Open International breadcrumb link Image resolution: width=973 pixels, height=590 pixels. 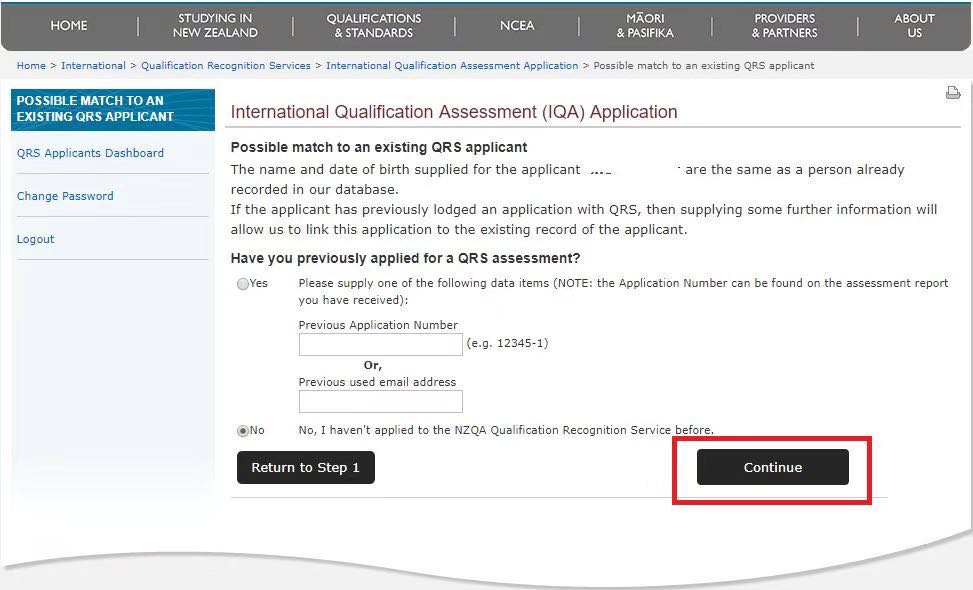(93, 66)
